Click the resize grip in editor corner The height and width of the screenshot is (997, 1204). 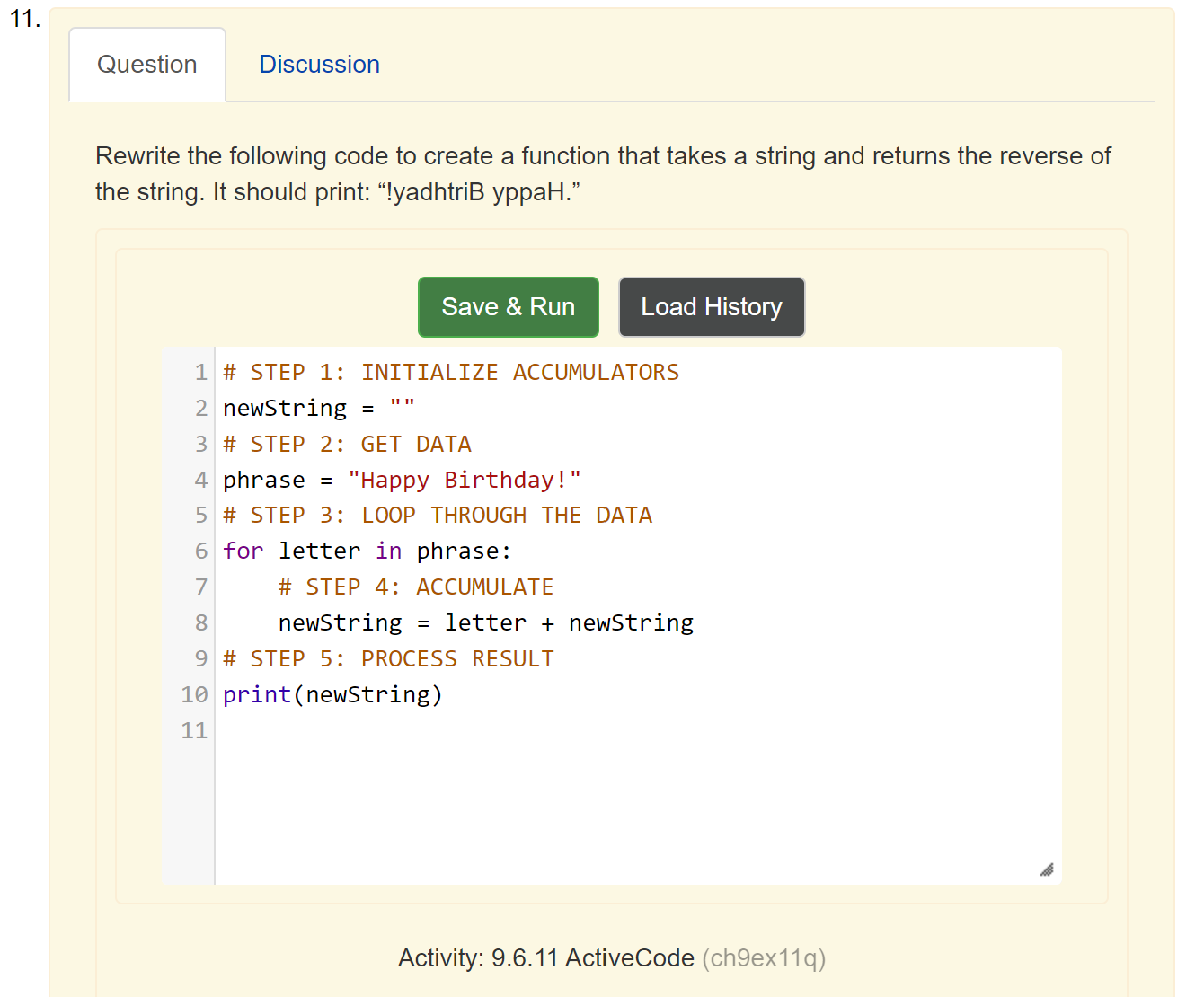click(x=1045, y=869)
